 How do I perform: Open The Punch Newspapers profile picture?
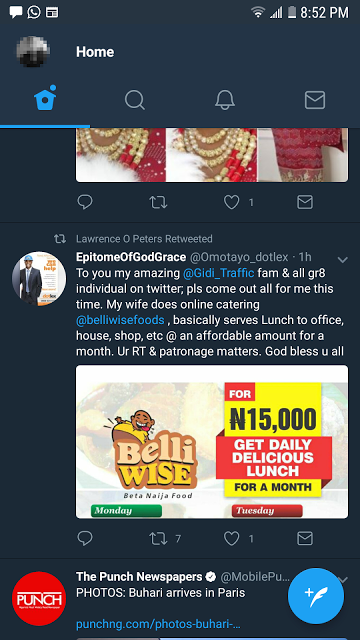(39, 598)
